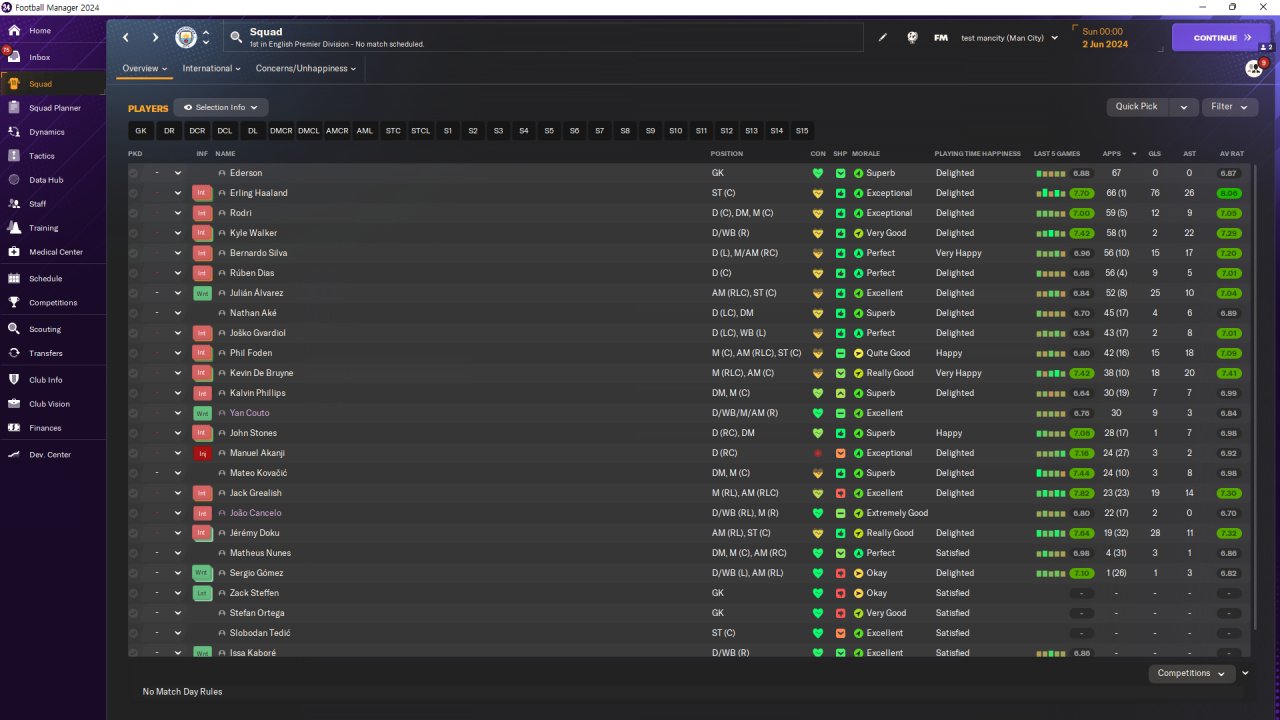Viewport: 1280px width, 720px height.
Task: Open the Competitions dropdown at bottom
Action: pyautogui.click(x=1191, y=673)
